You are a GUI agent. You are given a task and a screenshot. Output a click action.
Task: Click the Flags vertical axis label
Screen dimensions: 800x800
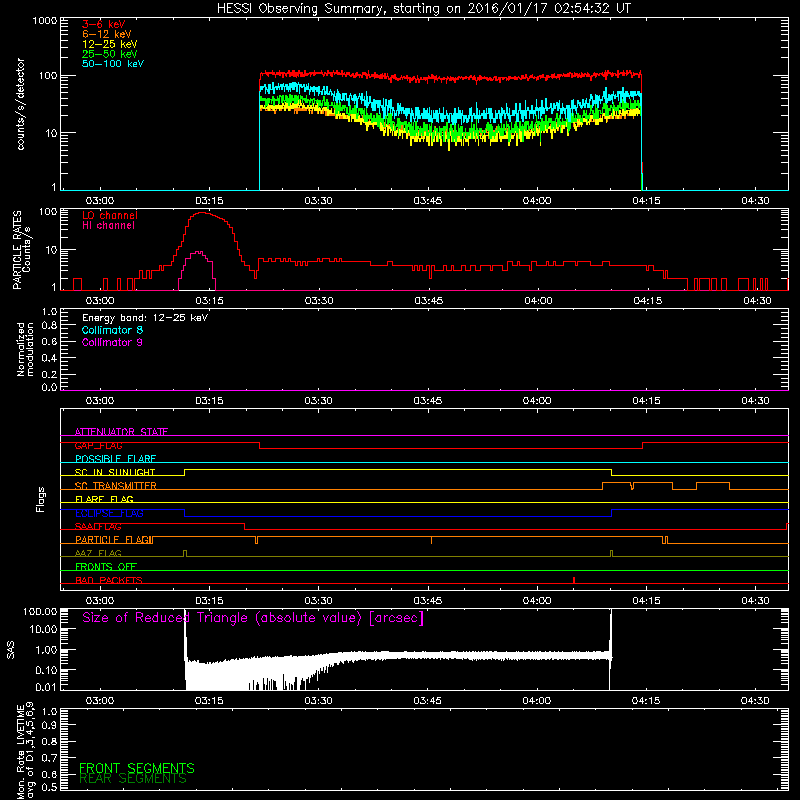pos(41,500)
